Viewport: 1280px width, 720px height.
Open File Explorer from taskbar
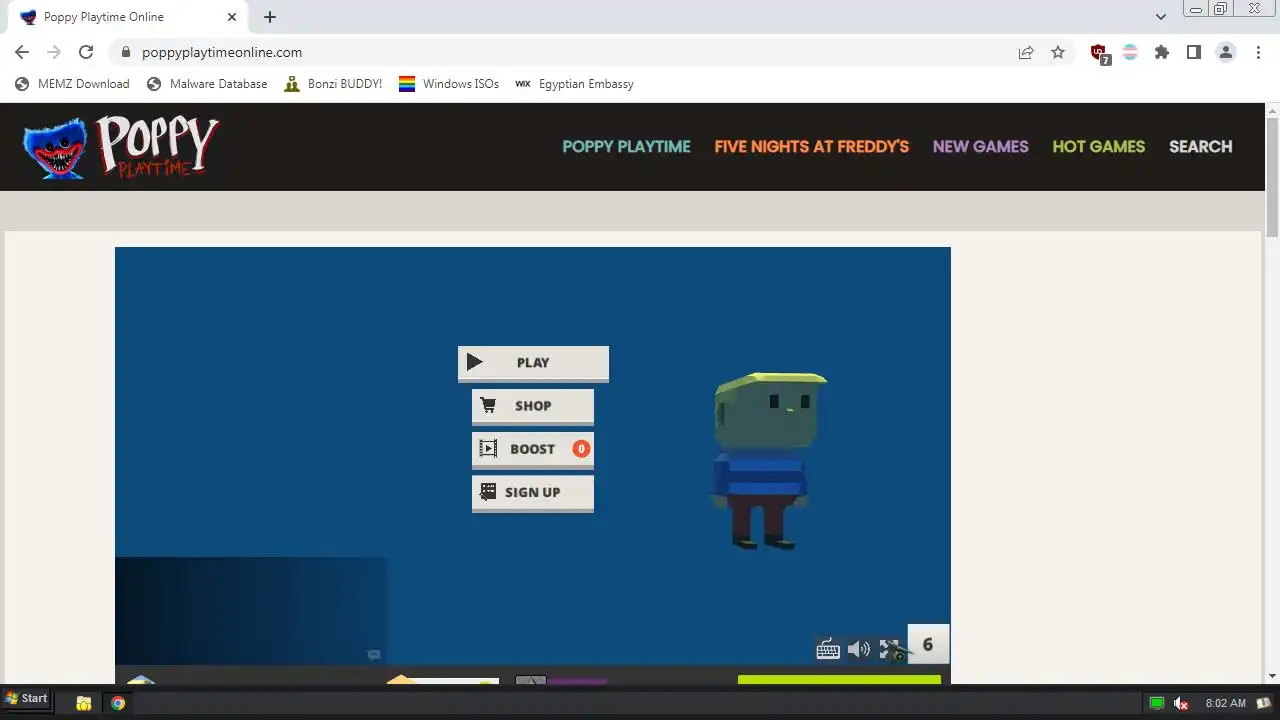[x=84, y=703]
